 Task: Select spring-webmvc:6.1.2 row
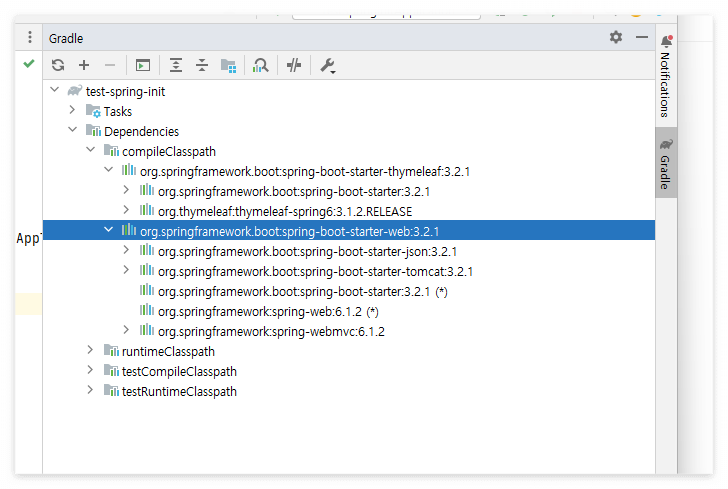349,331
